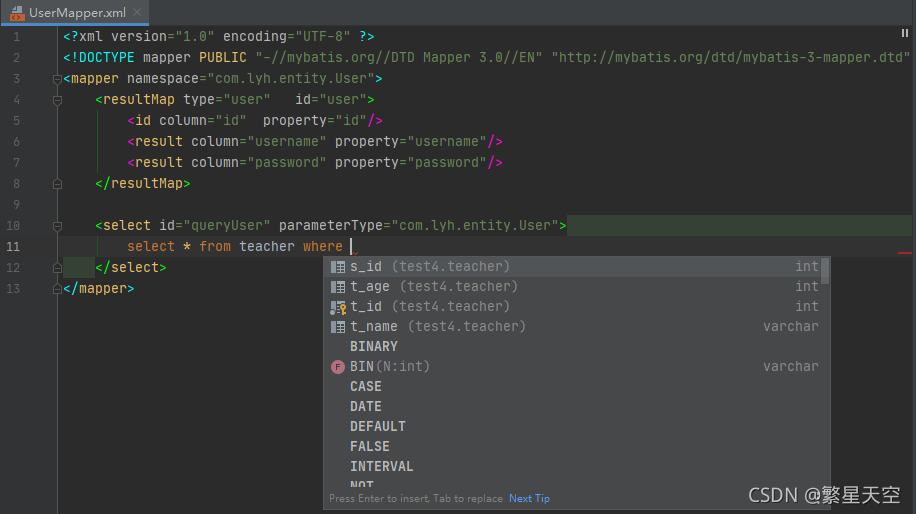Click the closing </mapper> tag
Screen dimensions: 916x514
(x=99, y=289)
